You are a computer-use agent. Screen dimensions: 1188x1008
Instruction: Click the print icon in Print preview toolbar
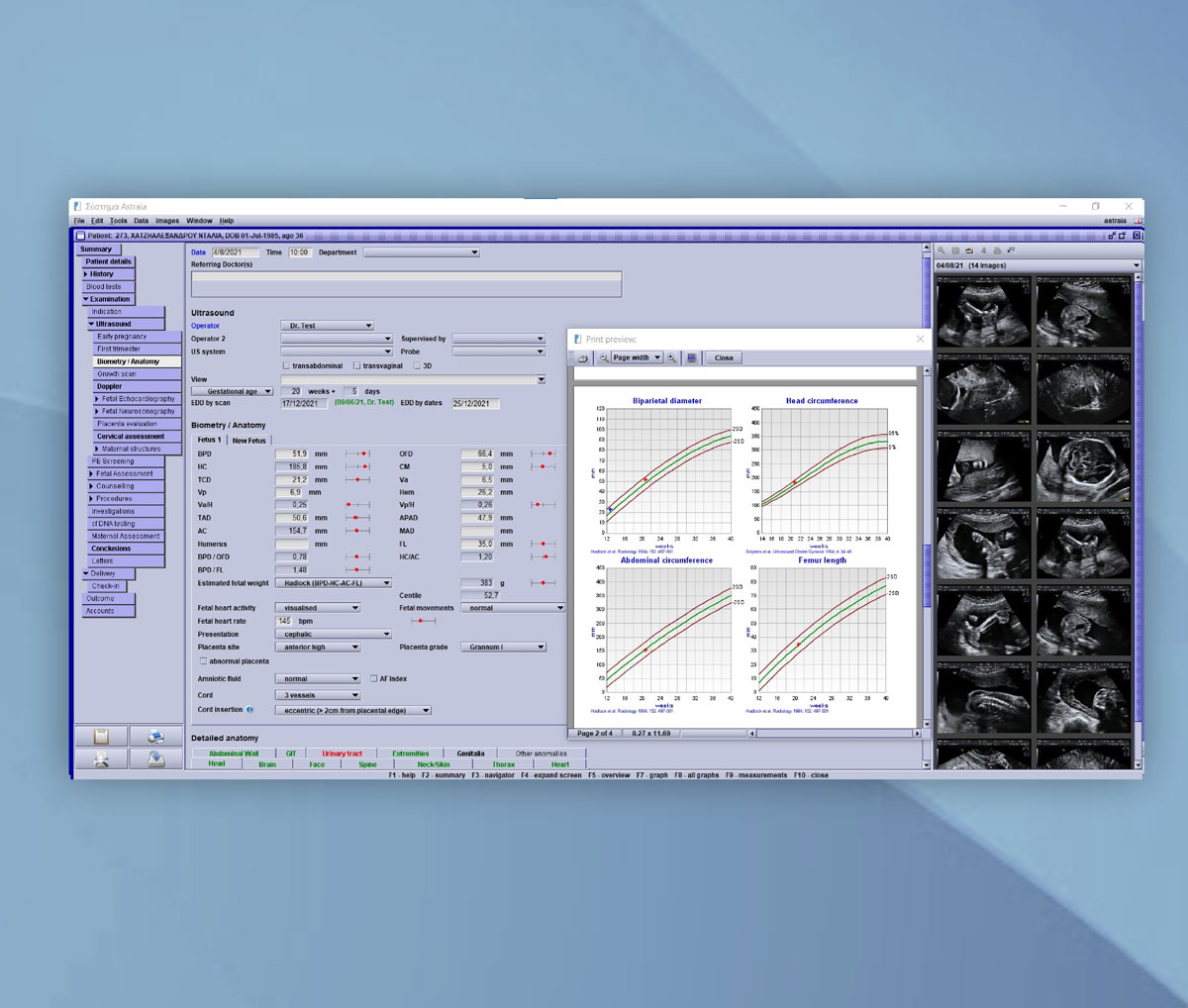(x=583, y=357)
